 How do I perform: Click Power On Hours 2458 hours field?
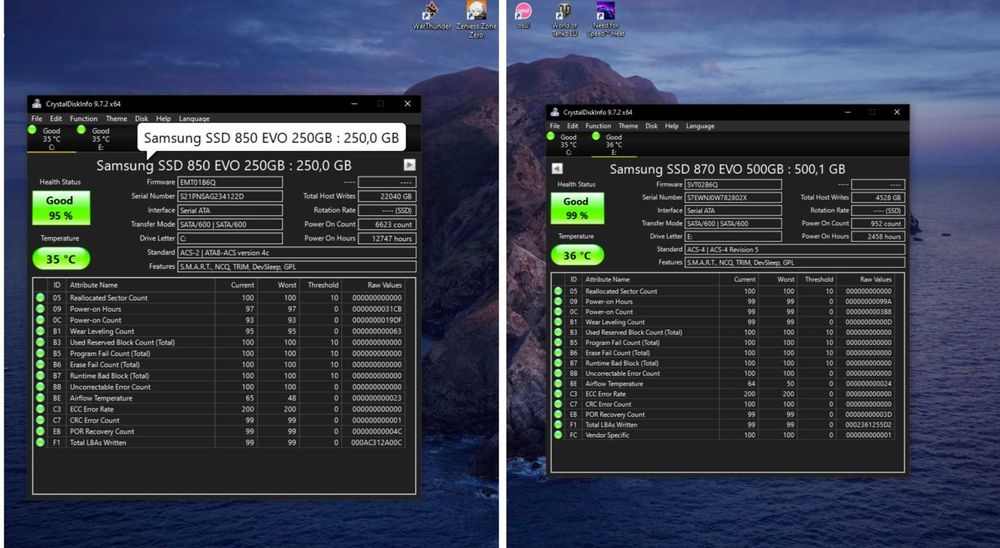click(878, 236)
